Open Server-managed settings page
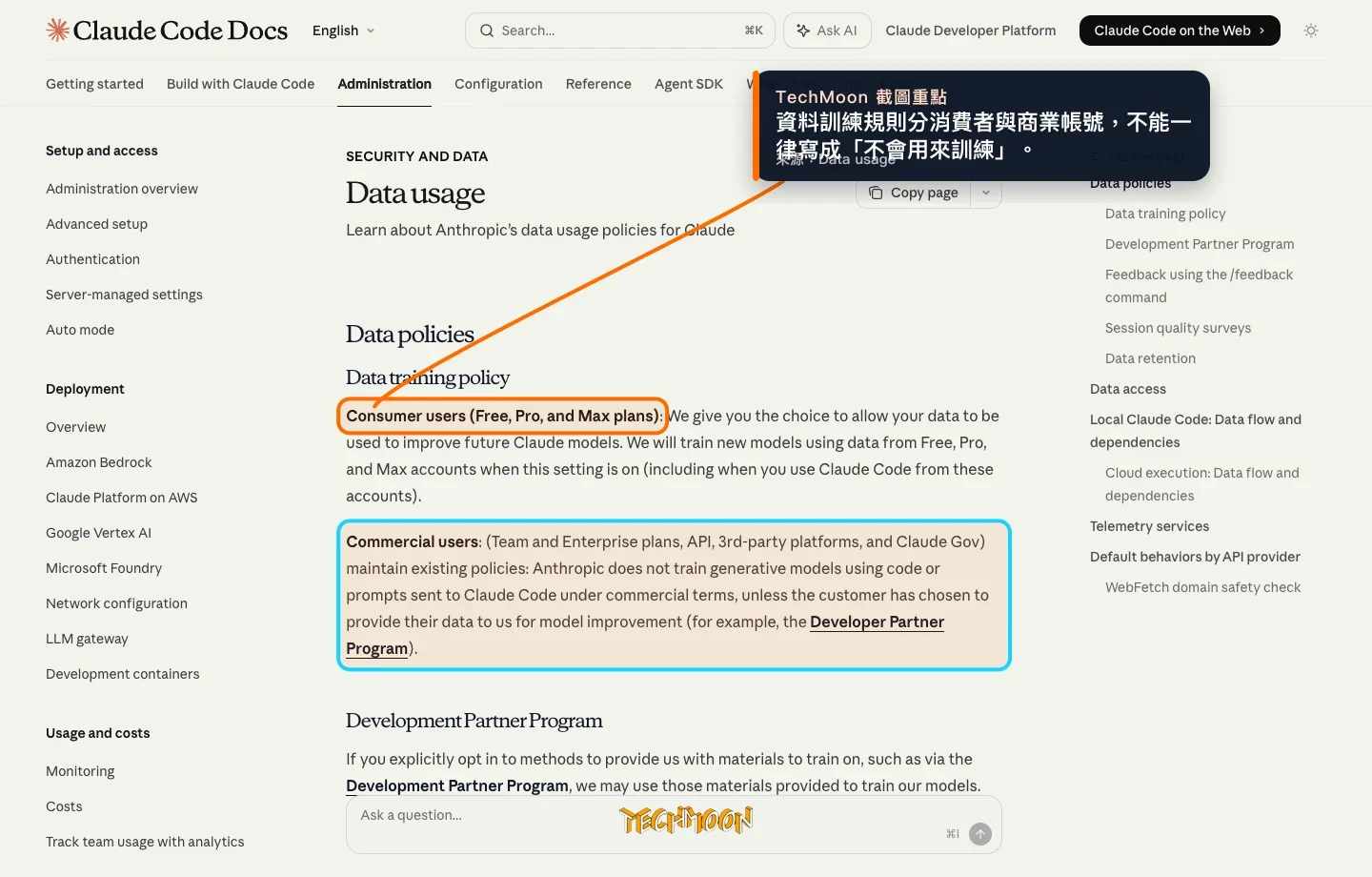This screenshot has width=1372, height=877. coord(124,295)
